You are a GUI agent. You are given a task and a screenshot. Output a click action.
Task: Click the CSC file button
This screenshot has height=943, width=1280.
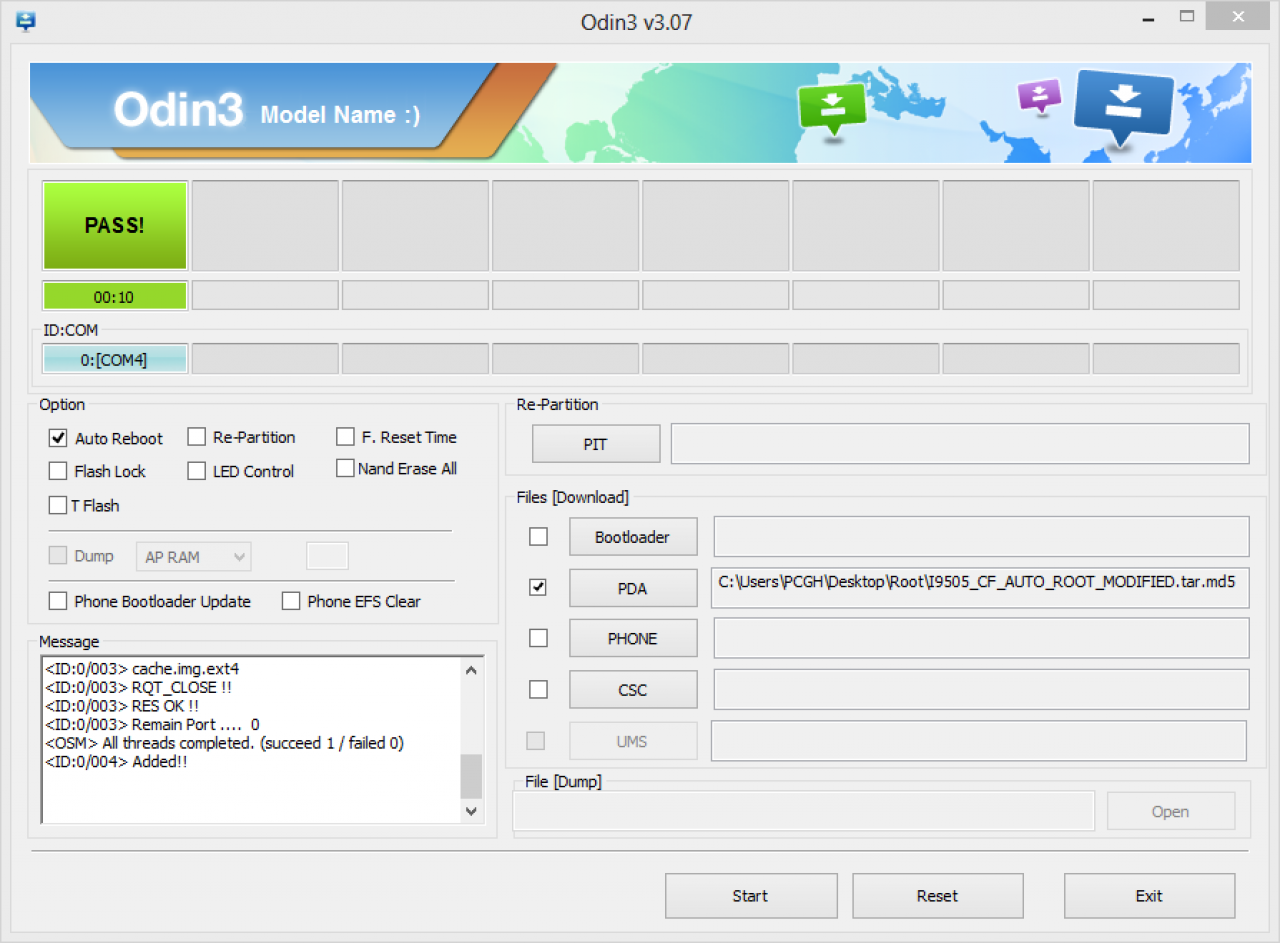point(633,690)
